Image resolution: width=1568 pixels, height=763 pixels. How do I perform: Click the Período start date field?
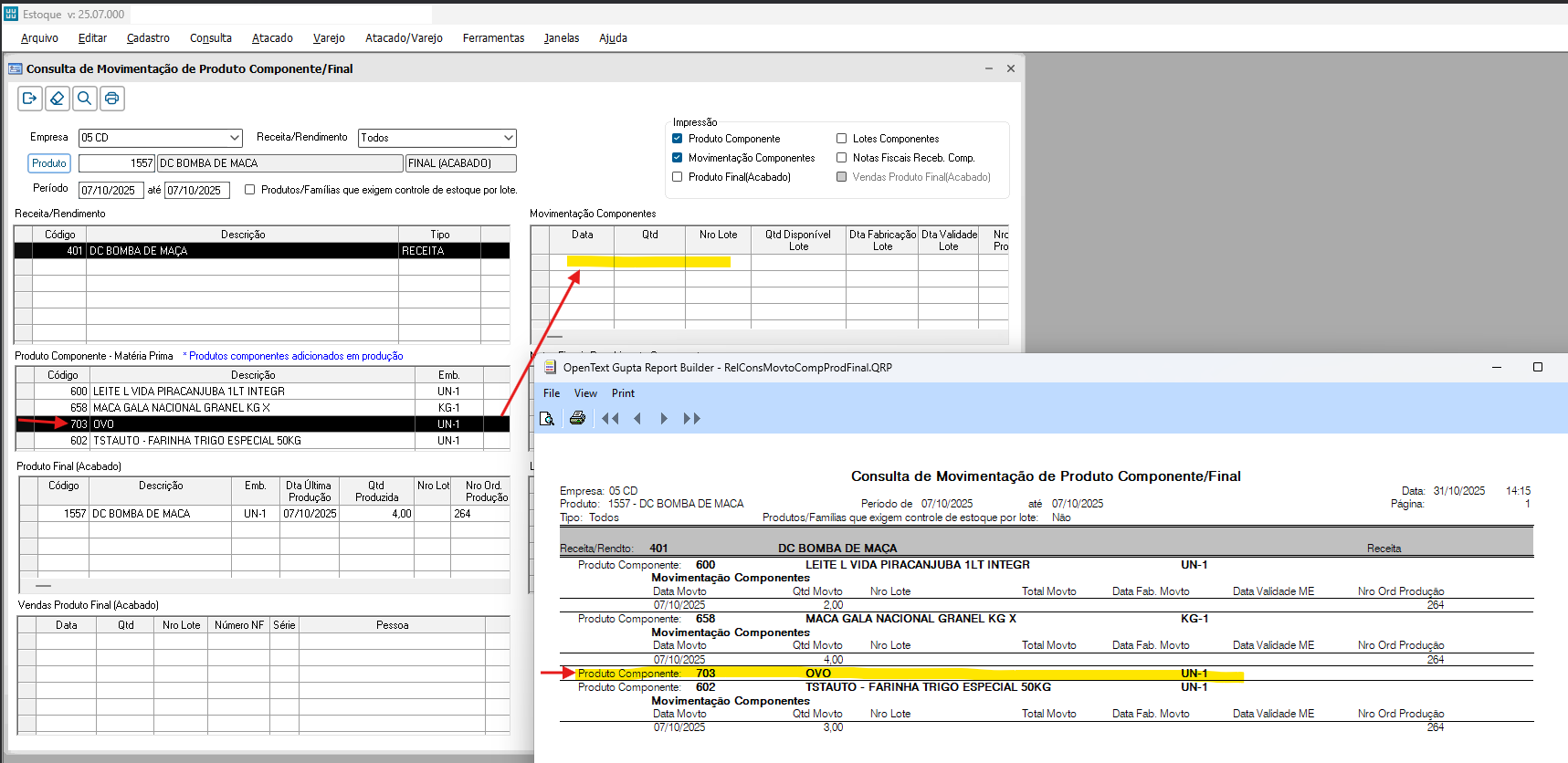coord(110,190)
